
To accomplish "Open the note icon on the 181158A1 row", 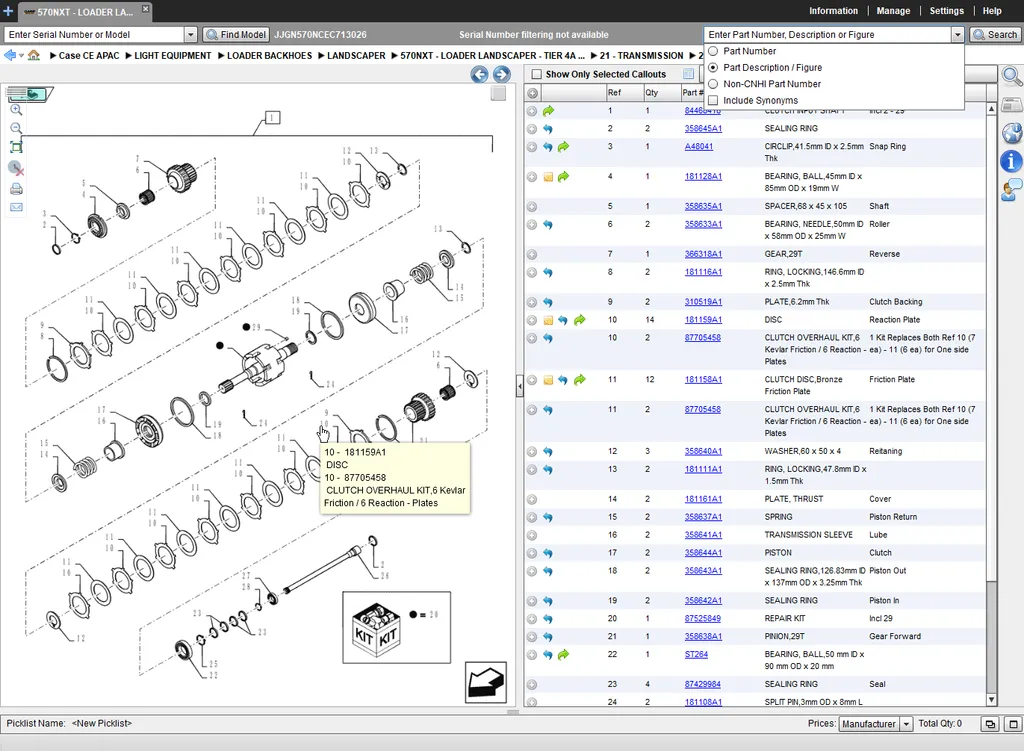I will (549, 380).
